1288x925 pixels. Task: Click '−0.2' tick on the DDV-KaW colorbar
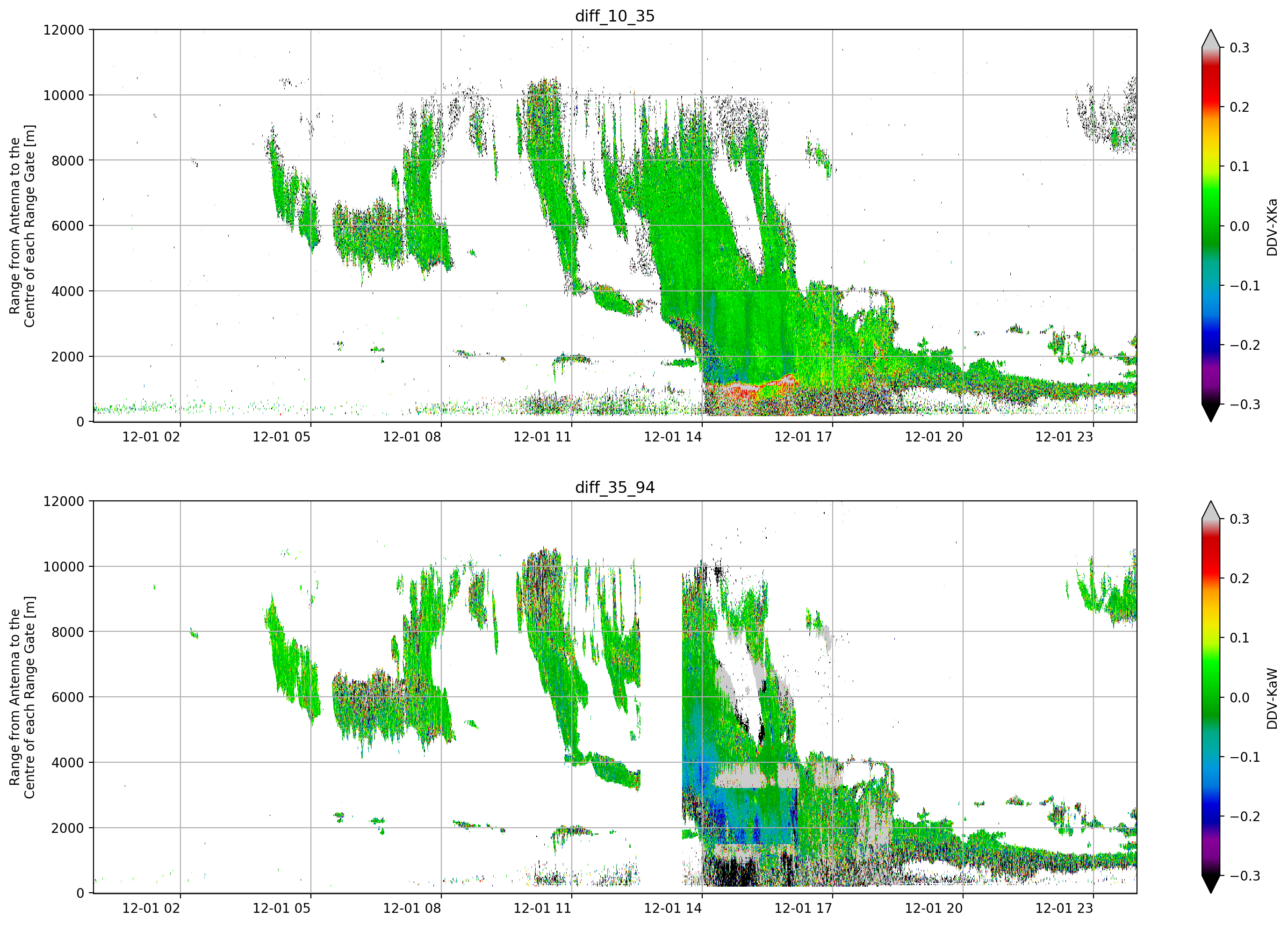(1245, 816)
